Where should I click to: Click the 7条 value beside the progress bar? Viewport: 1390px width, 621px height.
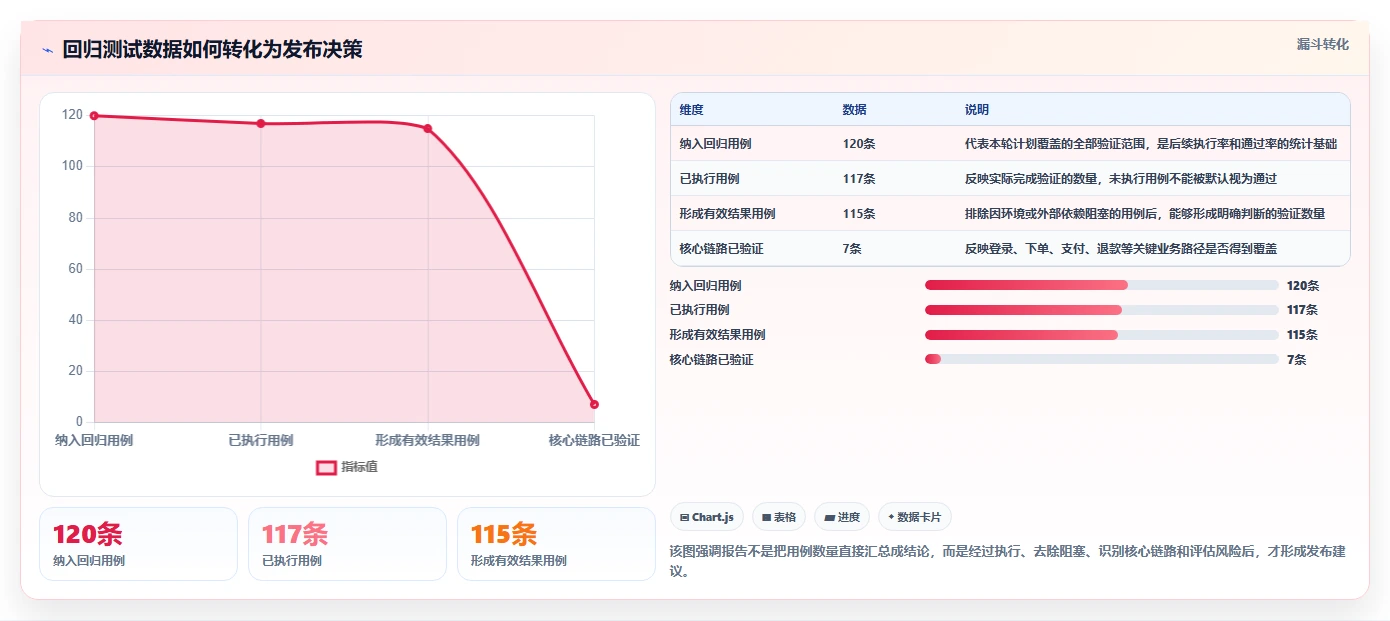[x=1296, y=359]
